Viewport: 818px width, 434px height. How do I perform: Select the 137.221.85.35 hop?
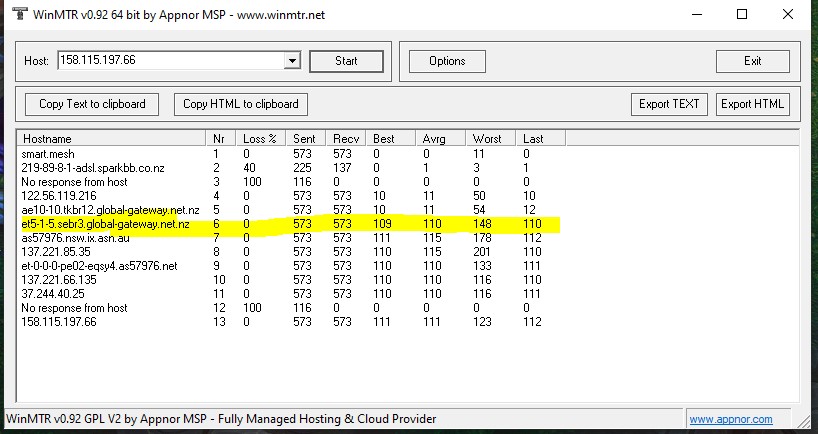291,252
